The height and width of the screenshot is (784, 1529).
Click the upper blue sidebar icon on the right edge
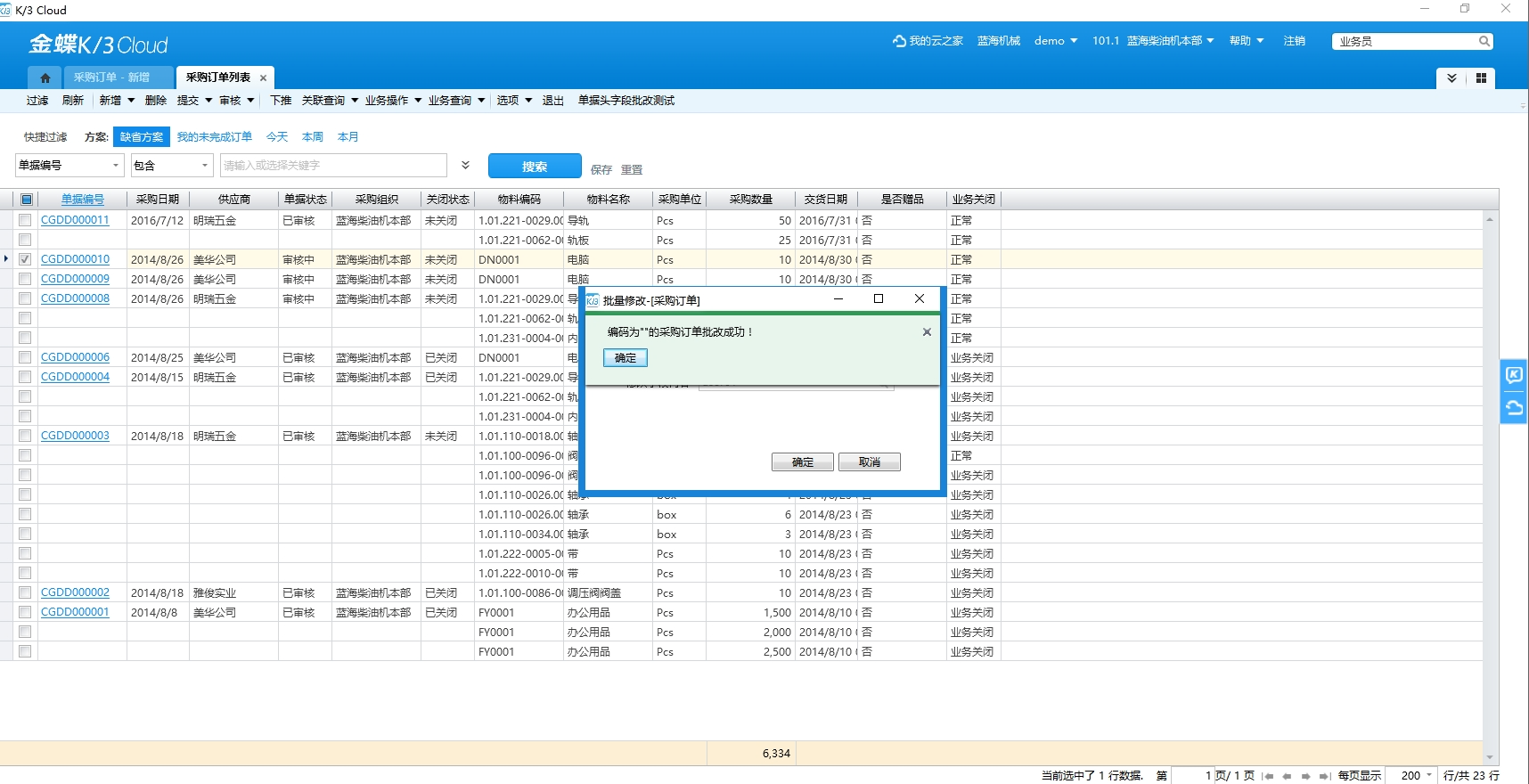pos(1514,375)
